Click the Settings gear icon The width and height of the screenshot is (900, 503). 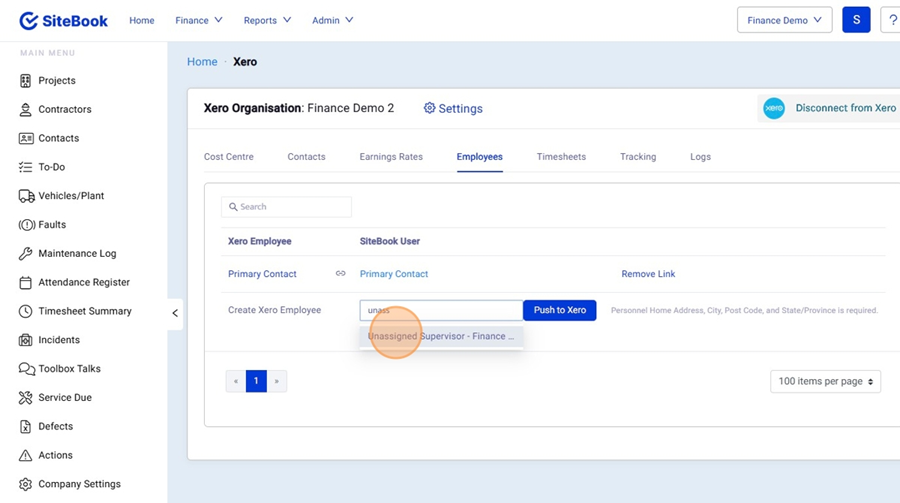429,109
